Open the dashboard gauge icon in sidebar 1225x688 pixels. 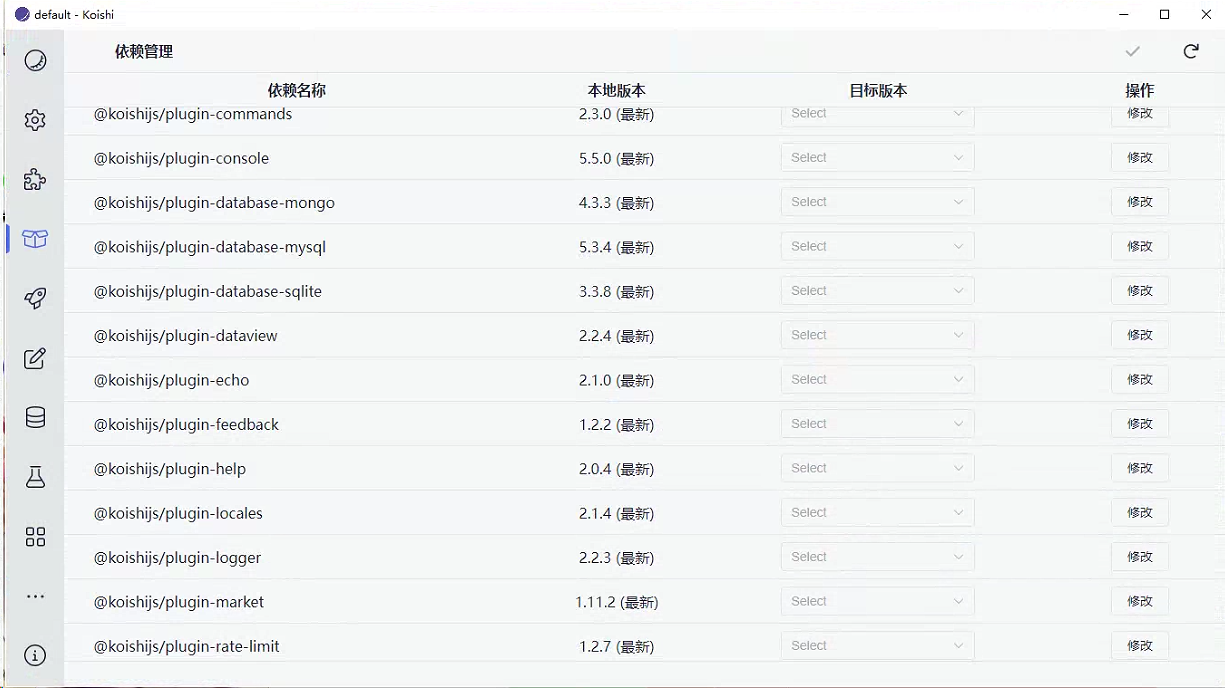click(35, 61)
